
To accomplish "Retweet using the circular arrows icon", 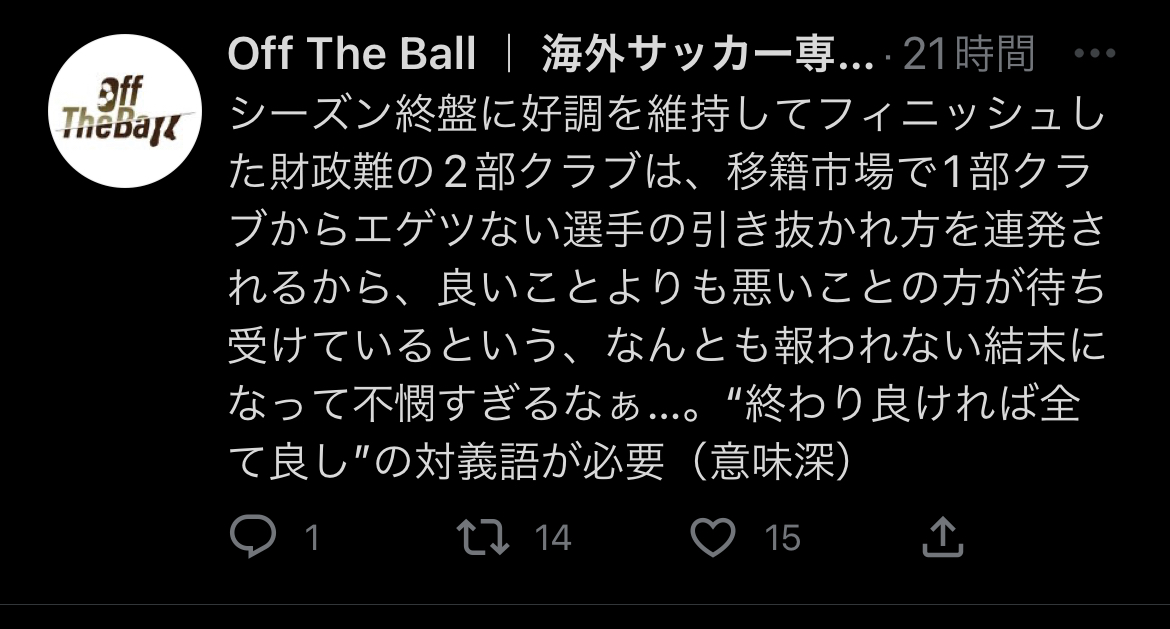I will coord(483,537).
